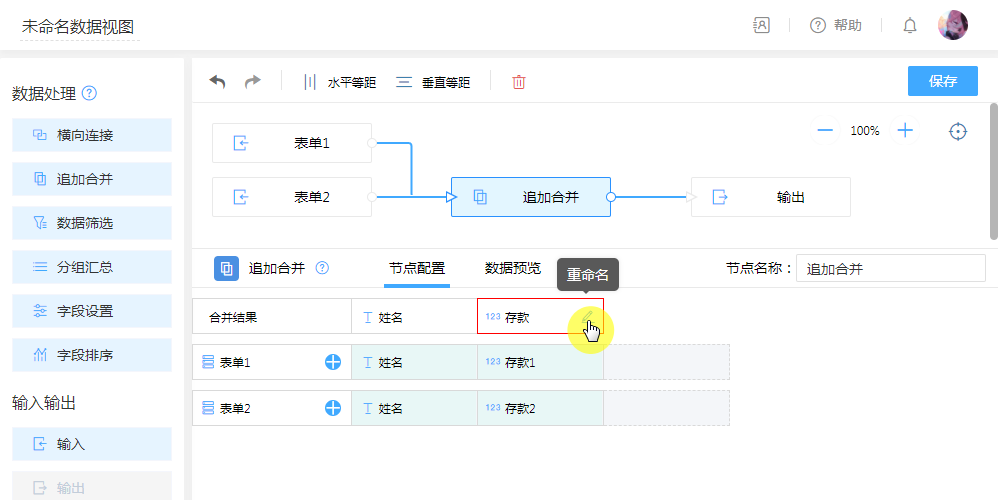Add field to 表单1 with plus icon
The width and height of the screenshot is (998, 500).
tap(333, 362)
